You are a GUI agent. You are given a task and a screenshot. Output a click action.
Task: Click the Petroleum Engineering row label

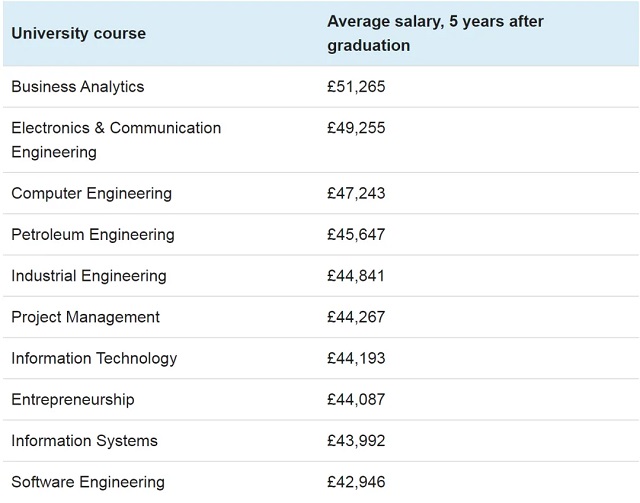click(93, 235)
